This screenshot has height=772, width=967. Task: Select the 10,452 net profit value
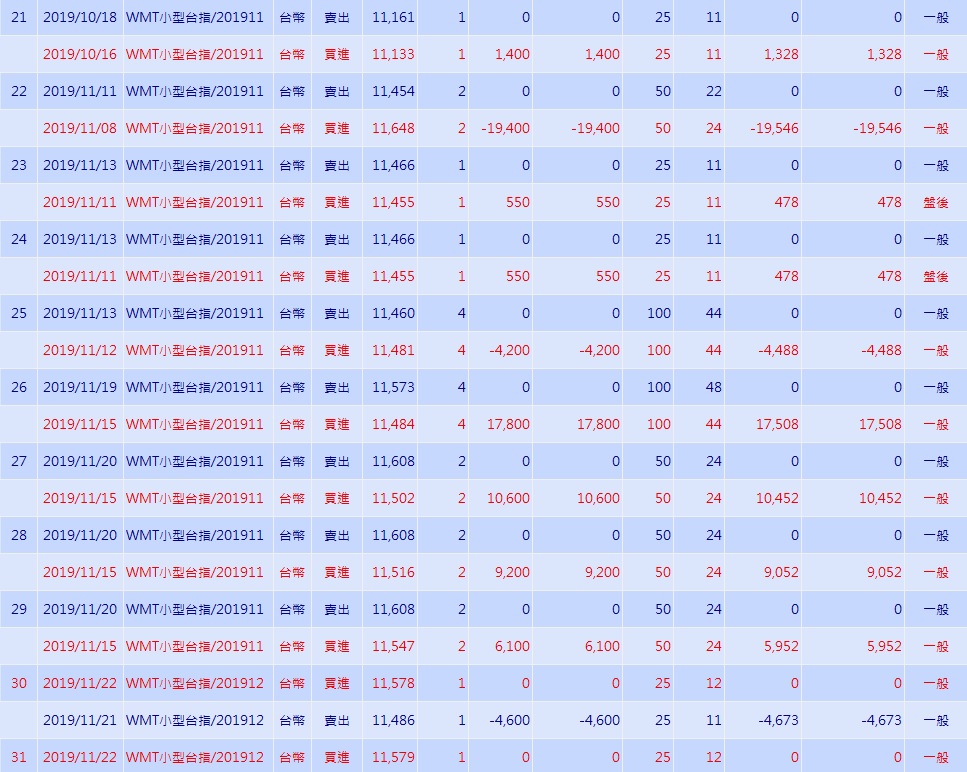click(x=777, y=498)
